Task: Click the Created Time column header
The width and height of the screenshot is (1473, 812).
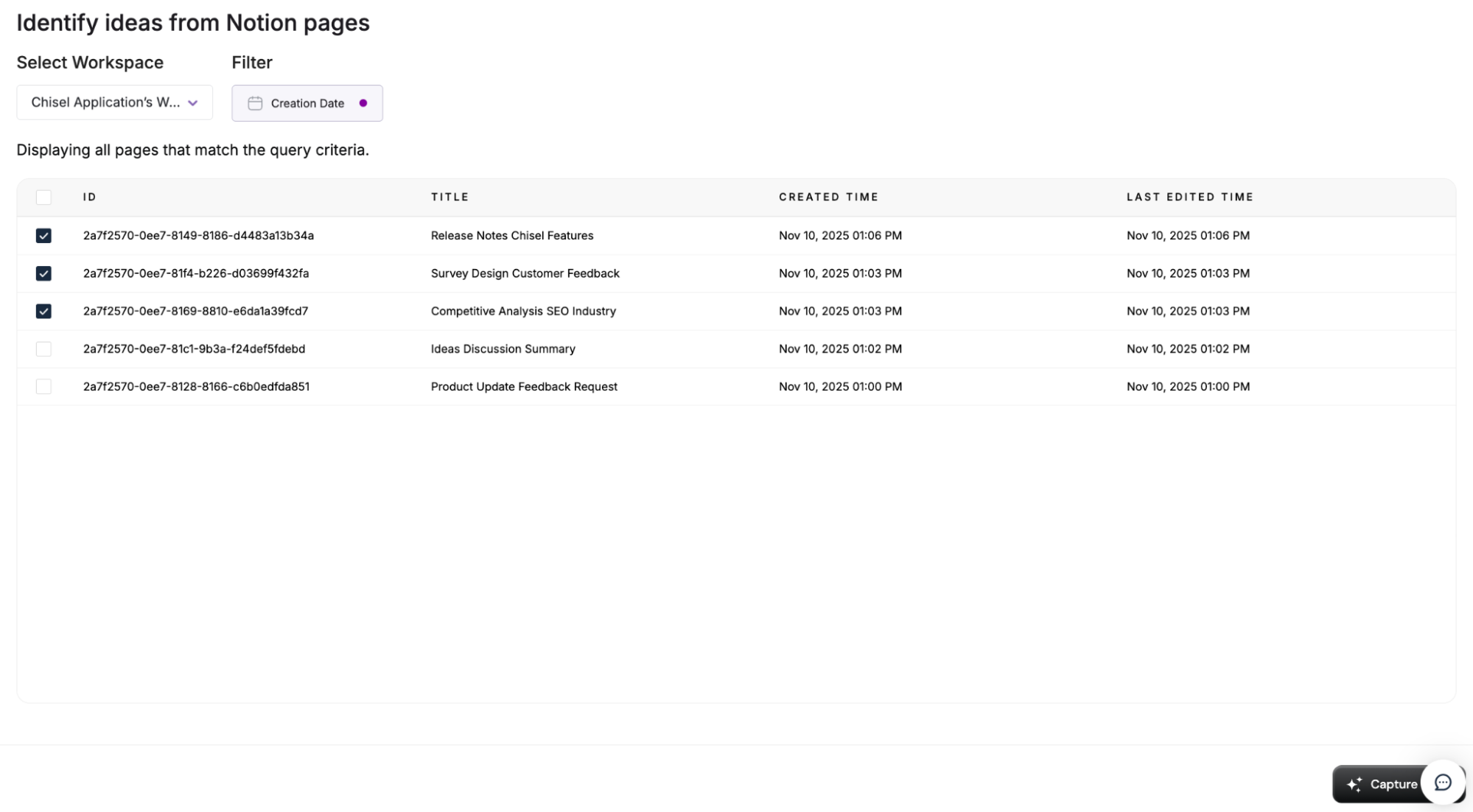Action: [828, 197]
